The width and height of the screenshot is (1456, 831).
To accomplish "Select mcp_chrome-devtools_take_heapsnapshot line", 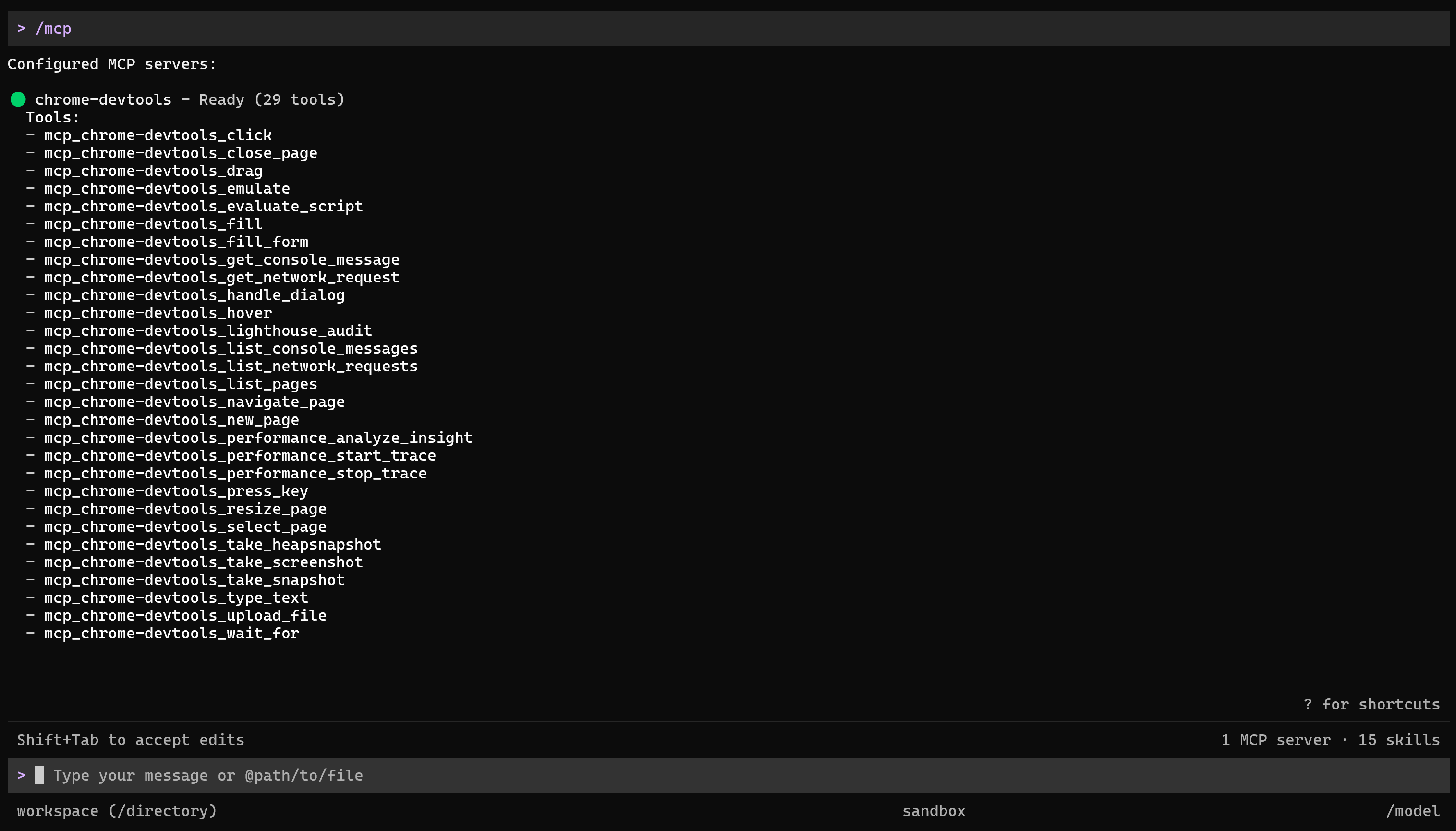I will pos(213,545).
